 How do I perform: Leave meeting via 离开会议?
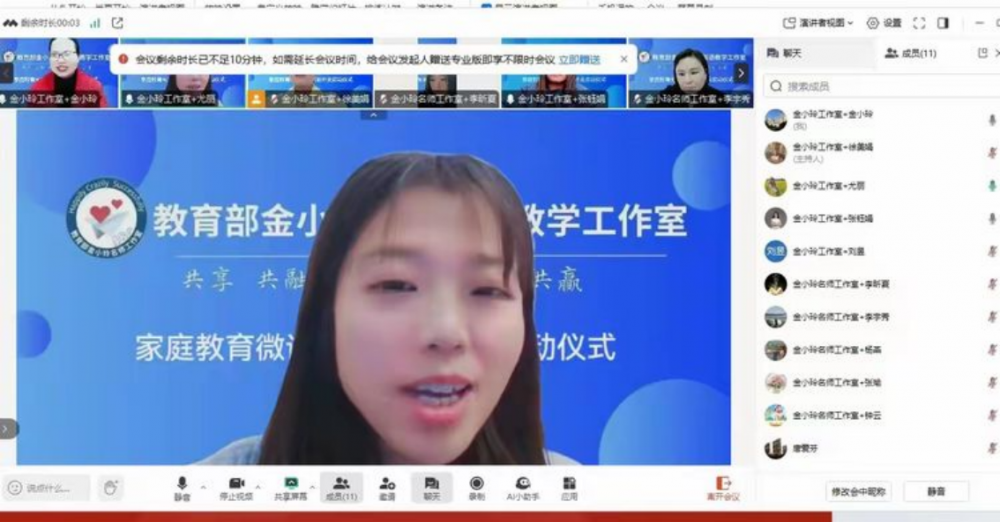point(723,488)
